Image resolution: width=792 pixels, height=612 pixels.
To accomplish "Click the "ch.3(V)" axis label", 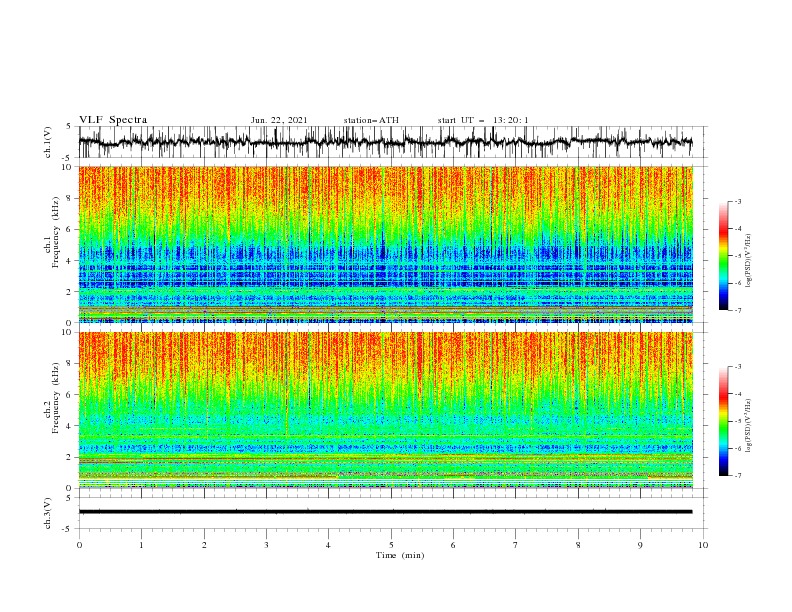I will (48, 513).
